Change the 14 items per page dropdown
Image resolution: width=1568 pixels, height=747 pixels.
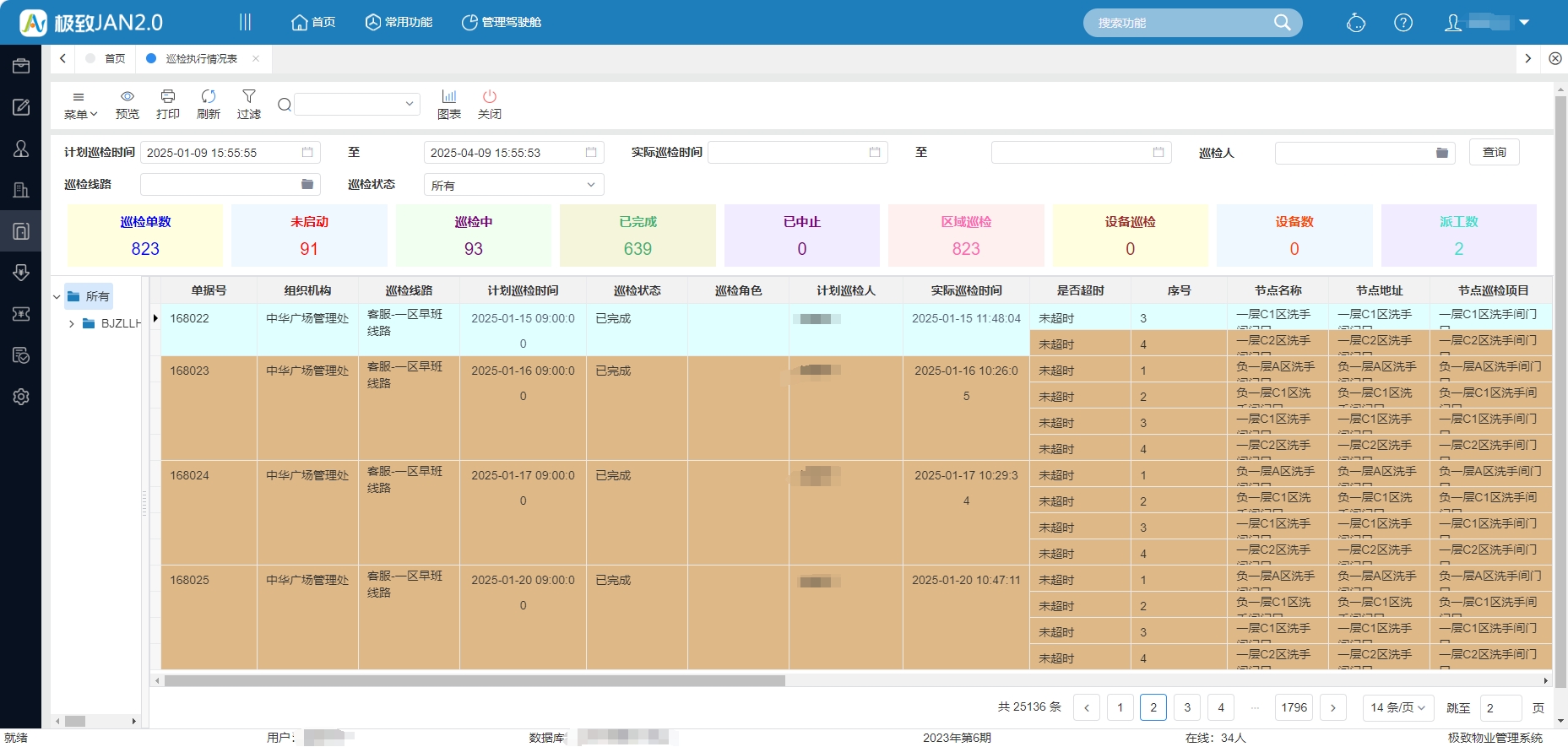1397,707
